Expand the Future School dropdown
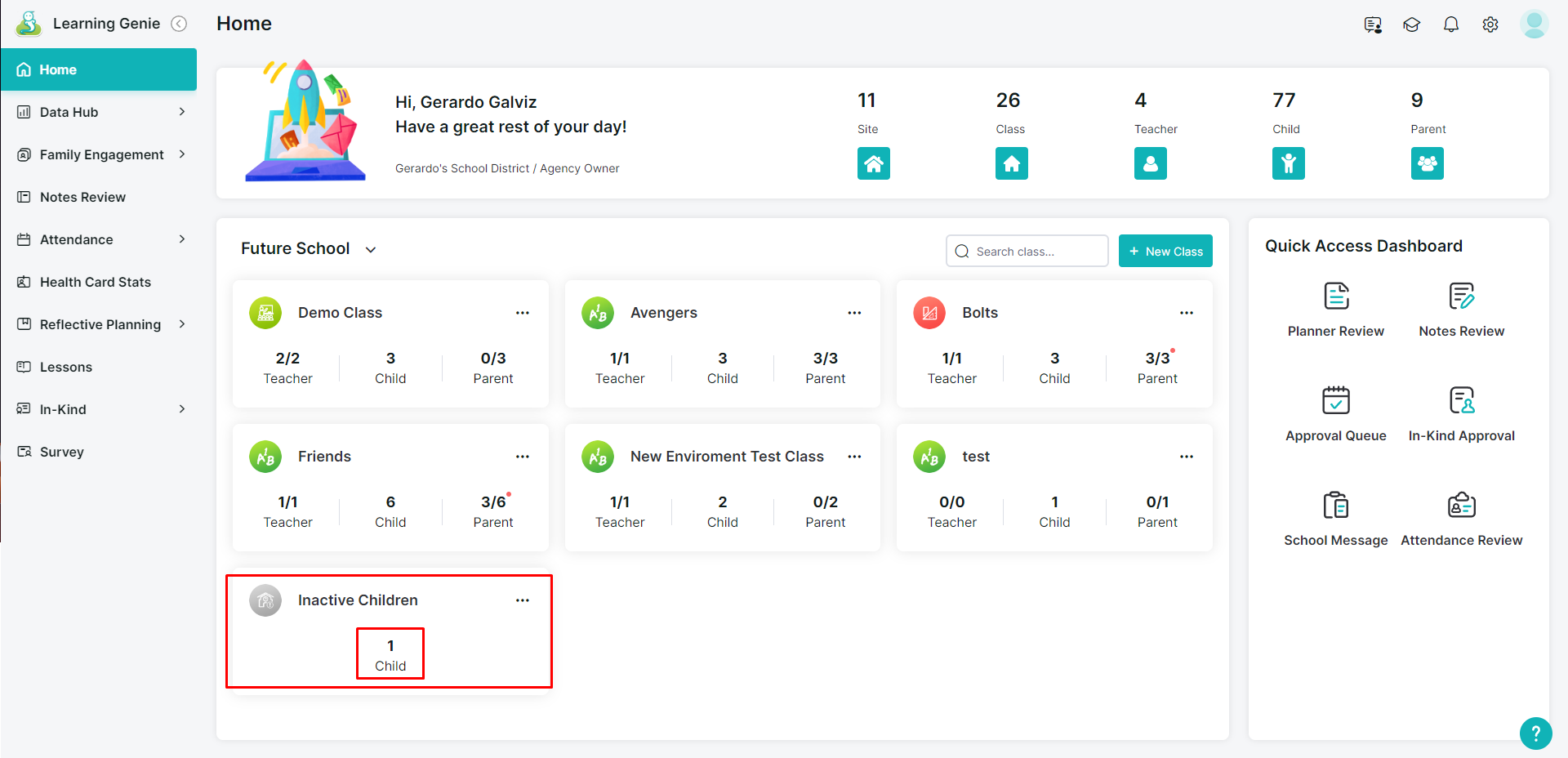The width and height of the screenshot is (1568, 758). pos(370,250)
